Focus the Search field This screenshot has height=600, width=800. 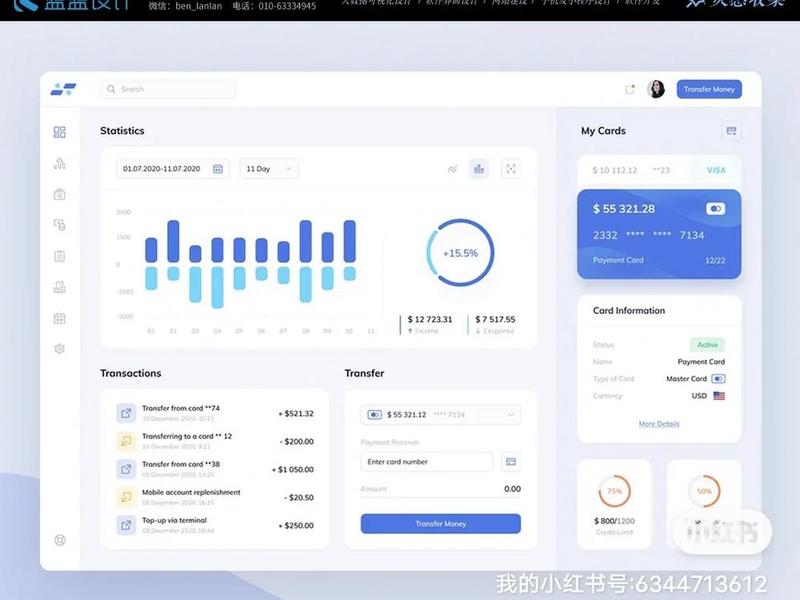[168, 89]
